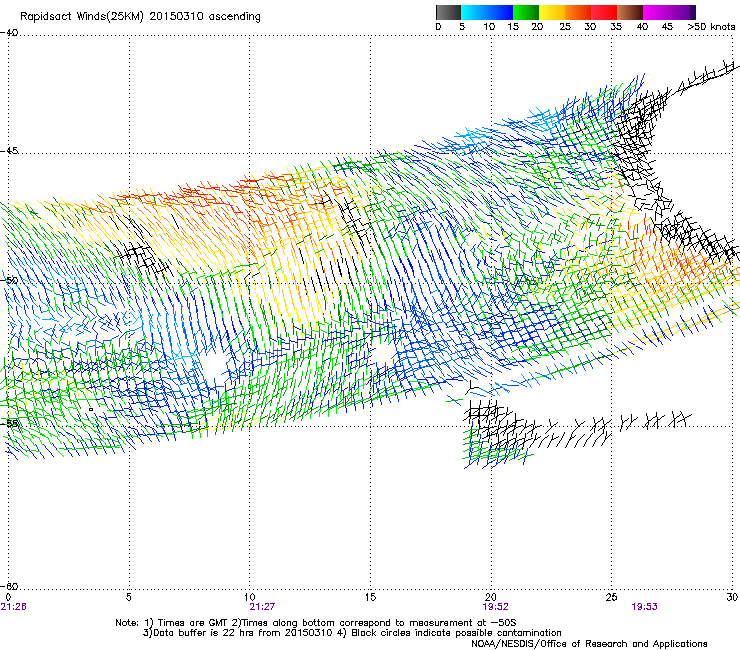Click the 'Times are GMT' note line

click(316, 623)
